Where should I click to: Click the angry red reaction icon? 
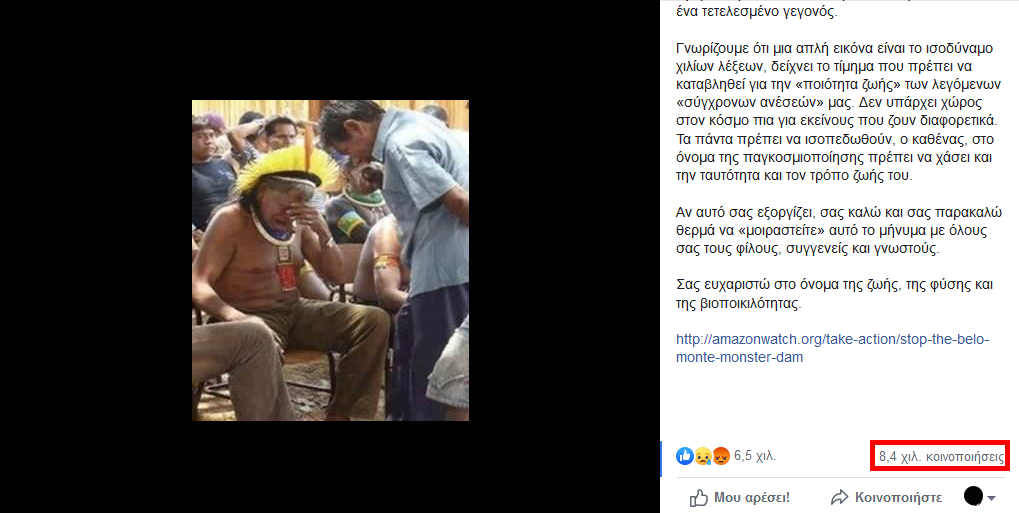pyautogui.click(x=720, y=456)
